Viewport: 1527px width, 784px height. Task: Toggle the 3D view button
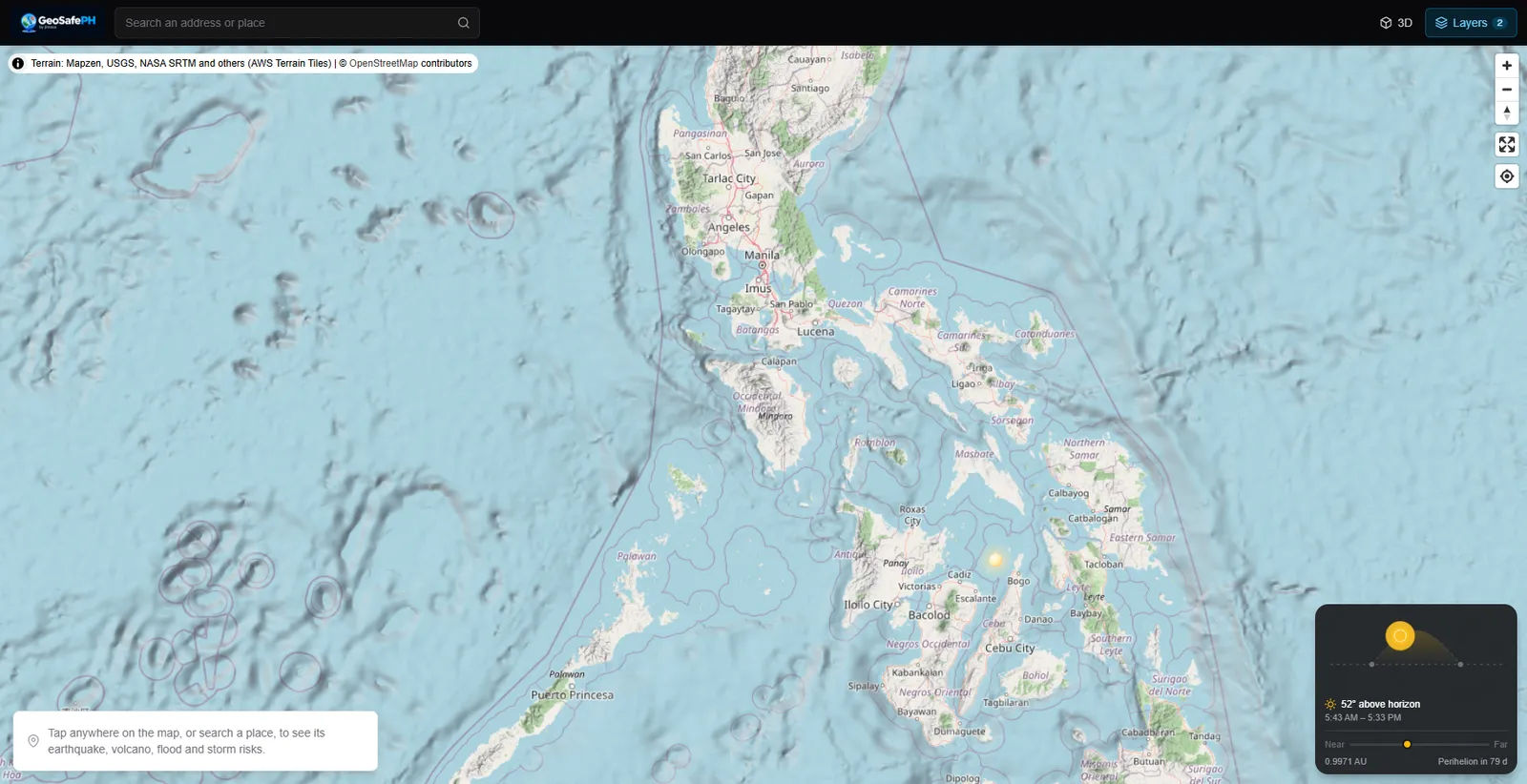pyautogui.click(x=1395, y=23)
